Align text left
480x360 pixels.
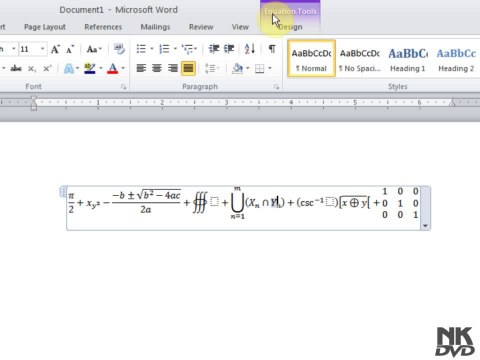(141, 69)
